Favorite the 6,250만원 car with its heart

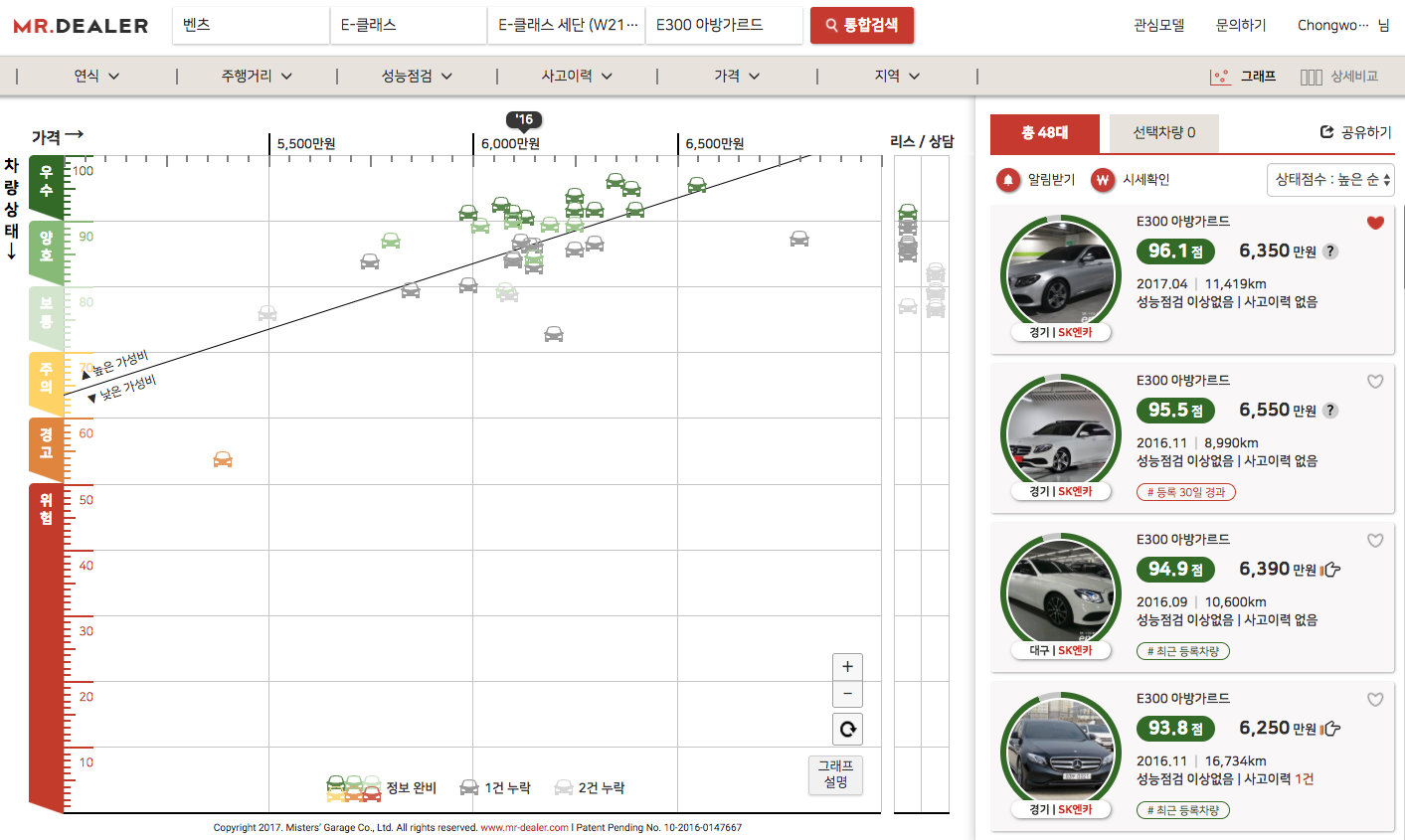(x=1375, y=700)
